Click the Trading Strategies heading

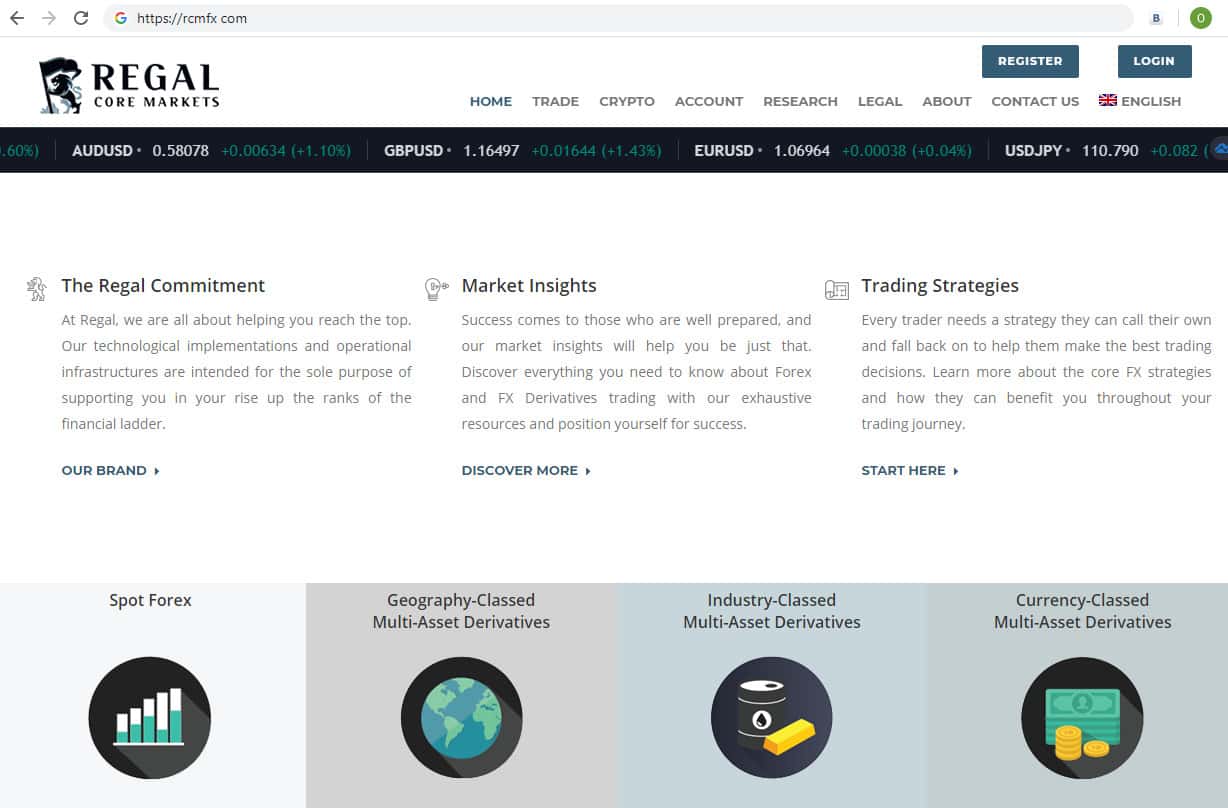[x=940, y=286]
